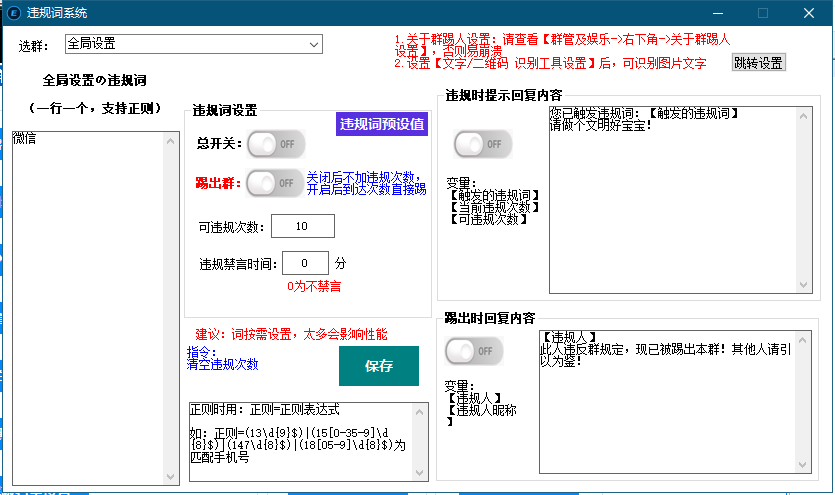Click the 可违规次数 input field
This screenshot has height=495, width=835.
[x=302, y=226]
